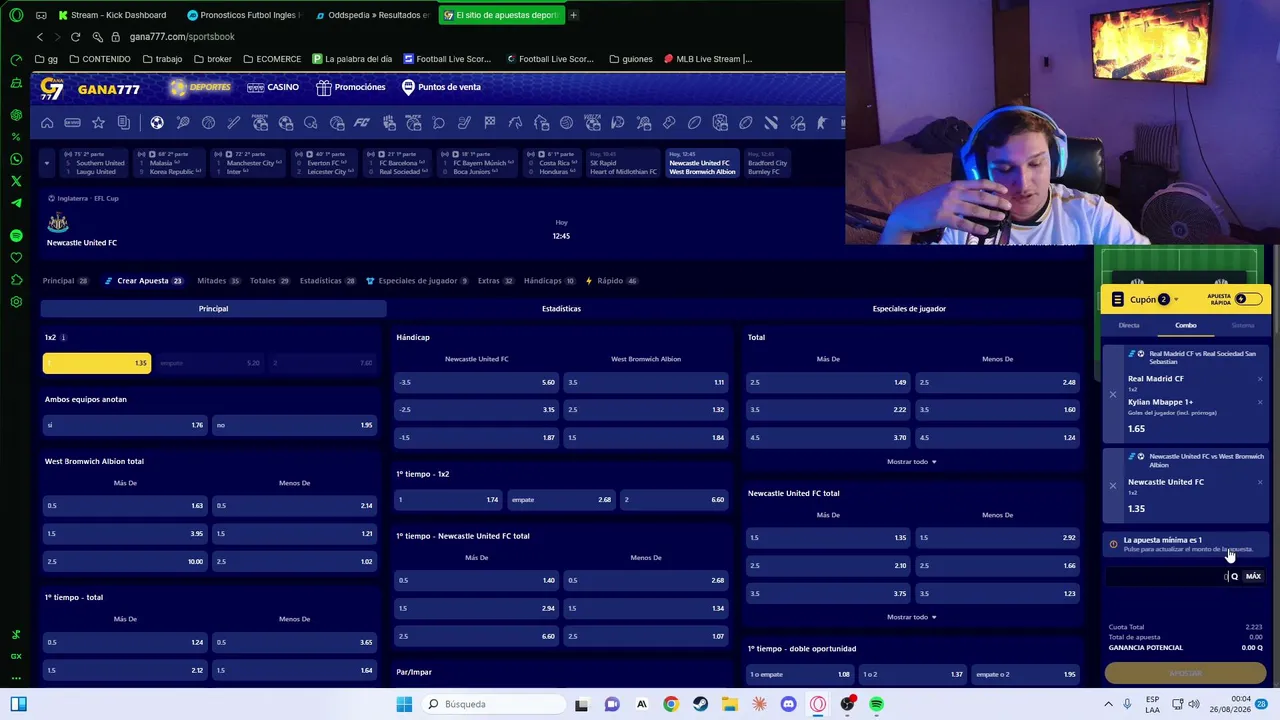Open the FC Barcelona vs Real Sociedad match
This screenshot has height=720, width=1280.
399,163
